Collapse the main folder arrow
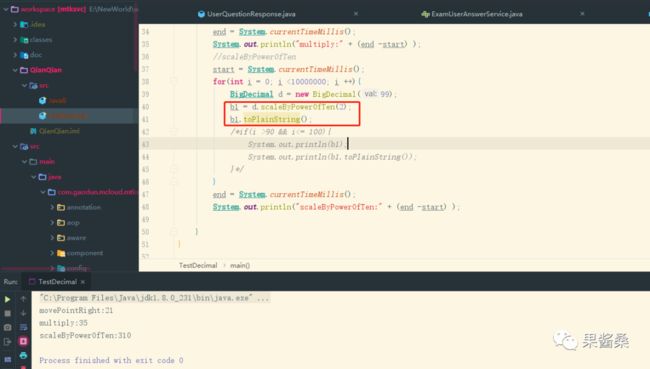Image resolution: width=650 pixels, height=369 pixels. [x=24, y=162]
